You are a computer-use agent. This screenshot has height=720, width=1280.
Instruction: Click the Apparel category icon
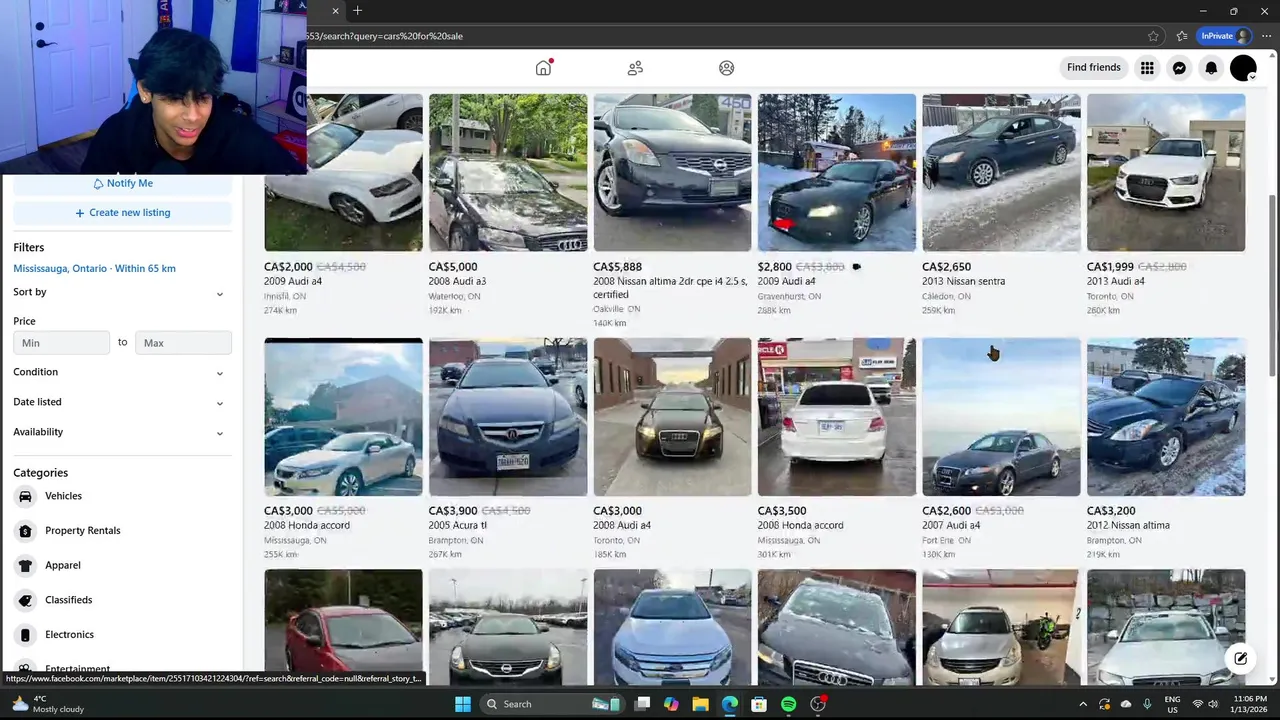[x=25, y=565]
